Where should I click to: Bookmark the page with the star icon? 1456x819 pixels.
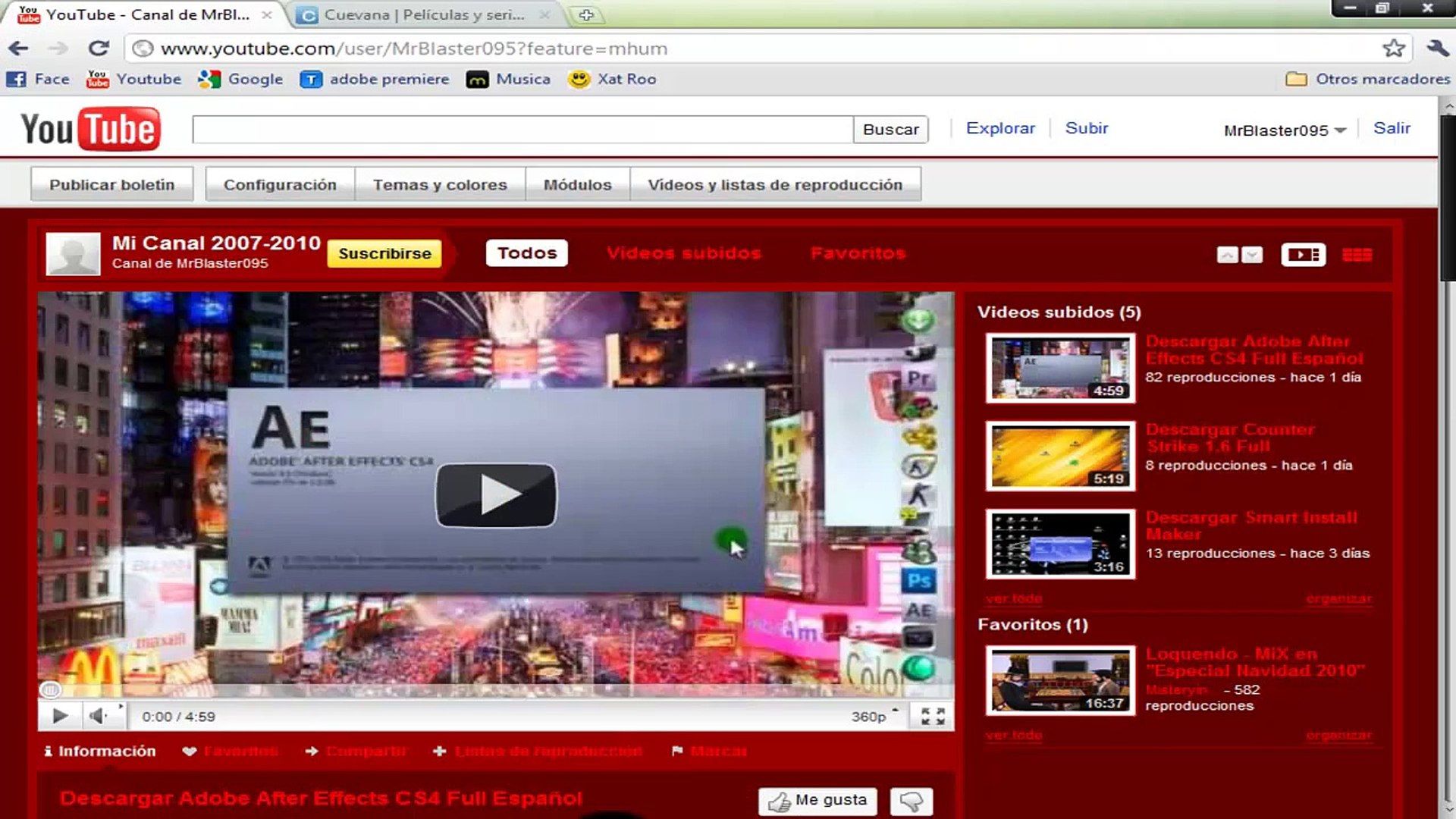point(1393,49)
